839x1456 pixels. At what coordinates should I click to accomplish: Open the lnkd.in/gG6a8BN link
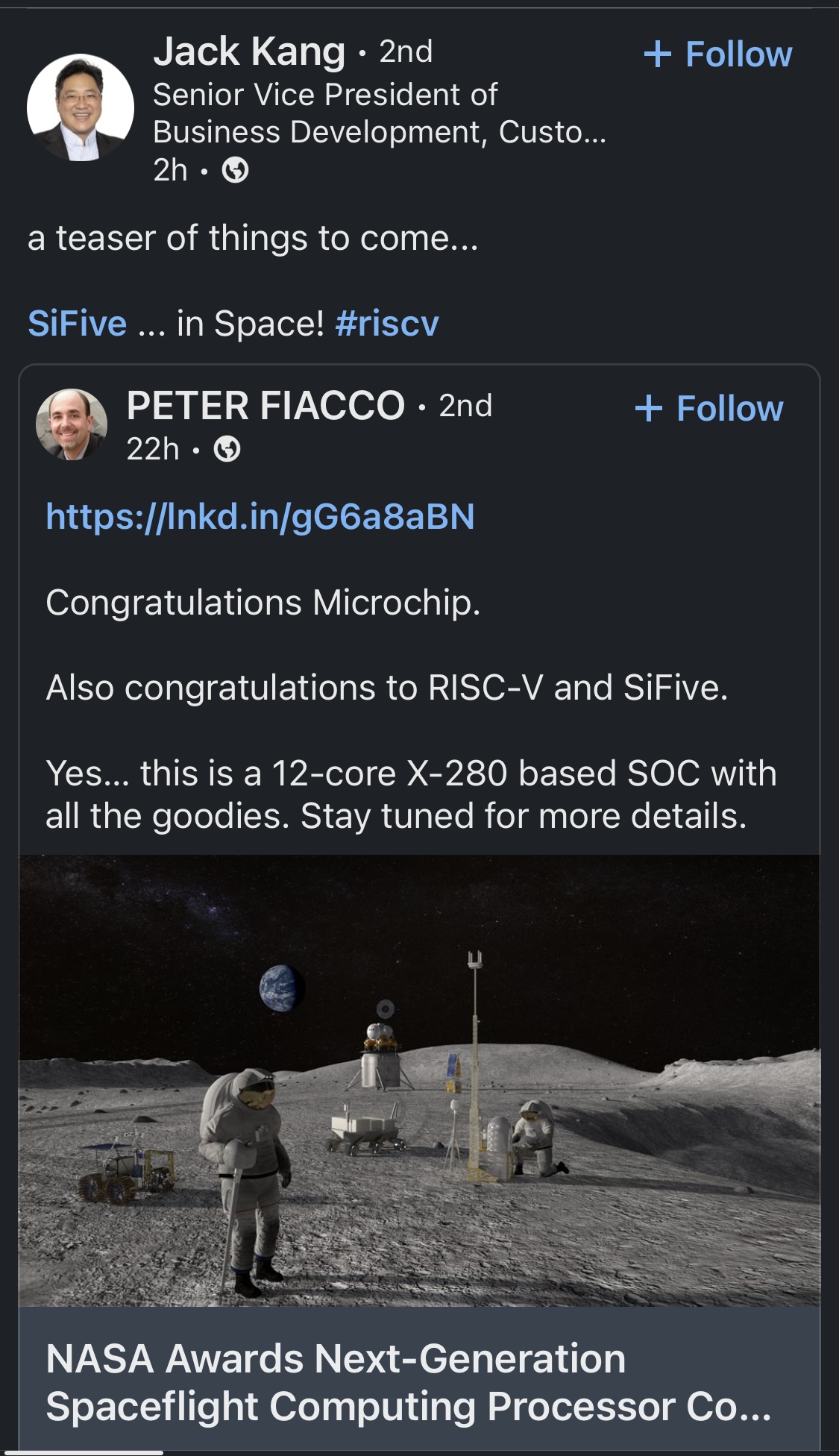click(x=260, y=516)
